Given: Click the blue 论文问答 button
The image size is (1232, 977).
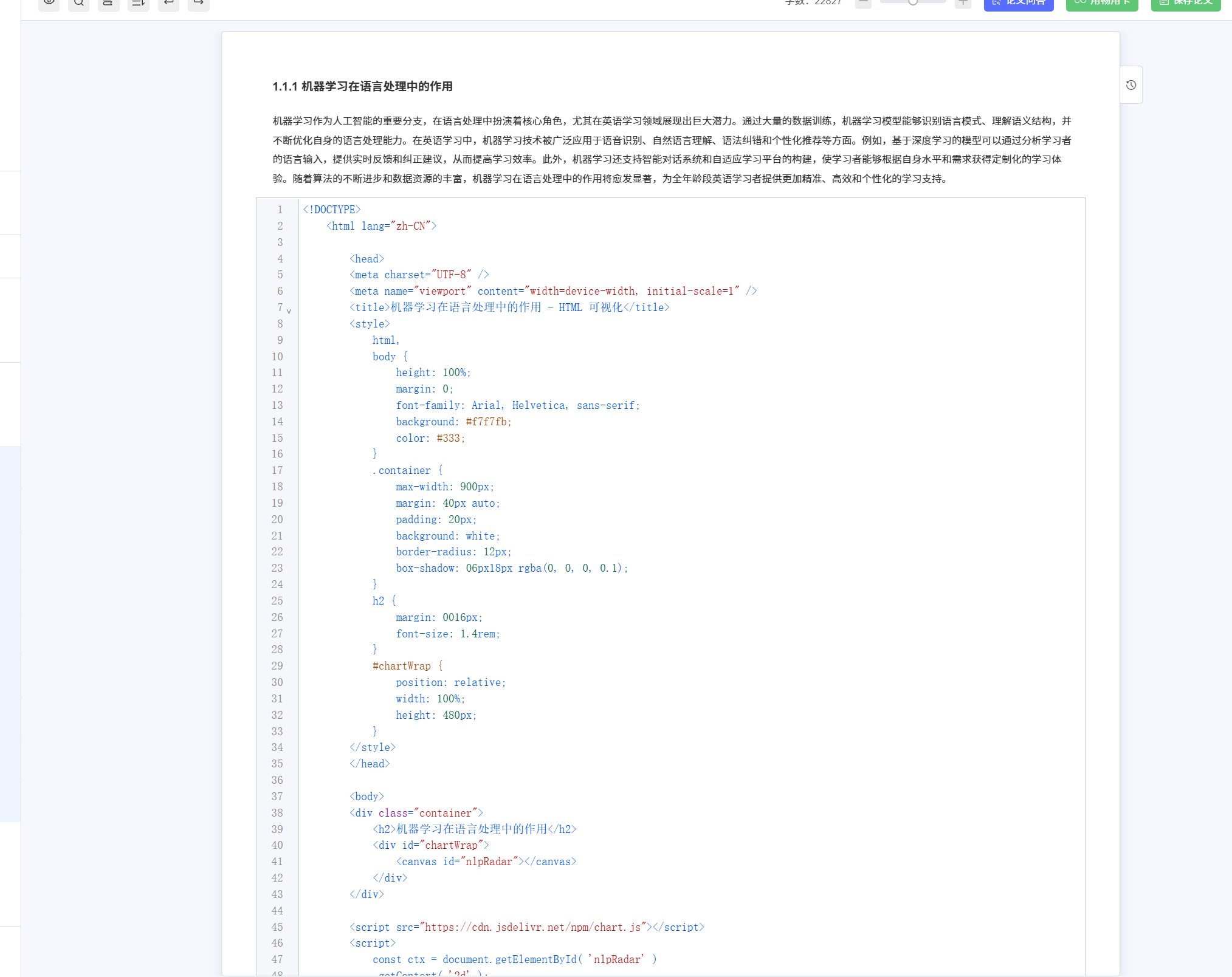Looking at the screenshot, I should point(1019,4).
